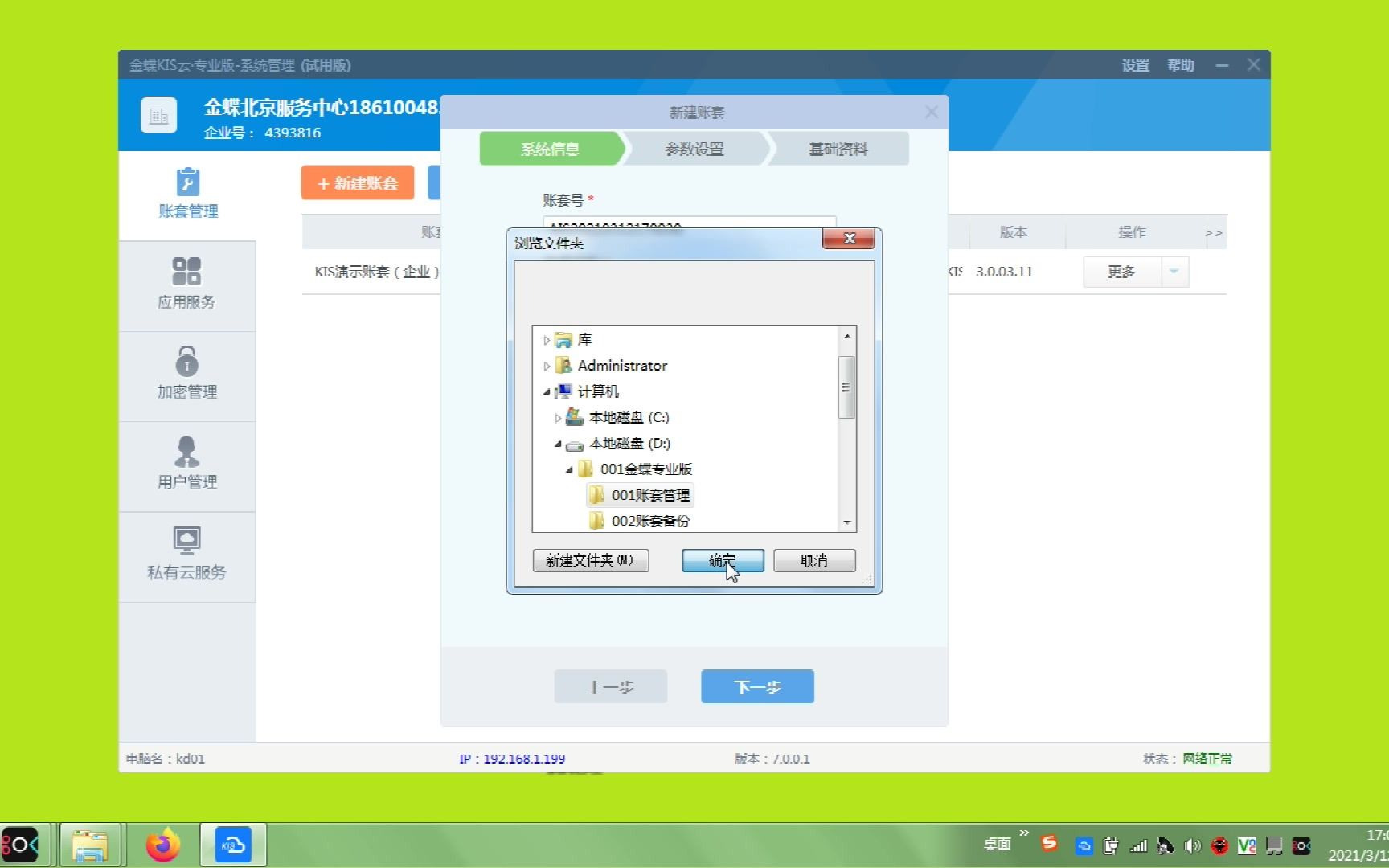Screen dimensions: 1389x868
Task: Confirm folder selection with 确定
Action: click(x=723, y=560)
